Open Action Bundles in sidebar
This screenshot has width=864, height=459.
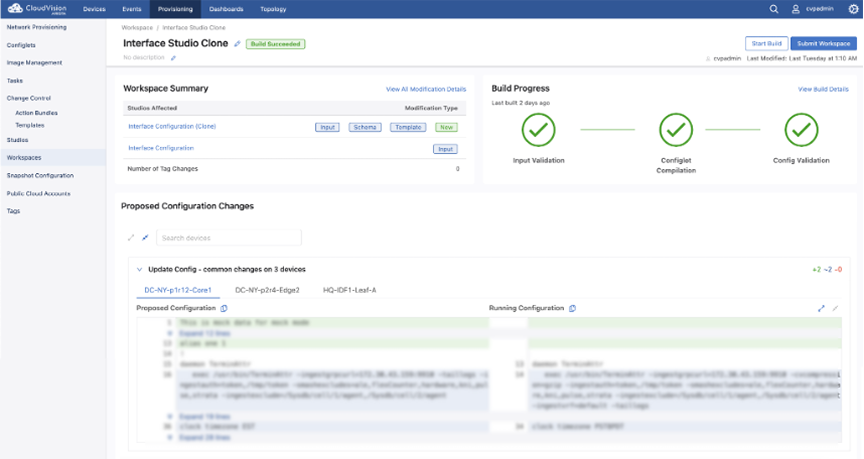click(36, 113)
